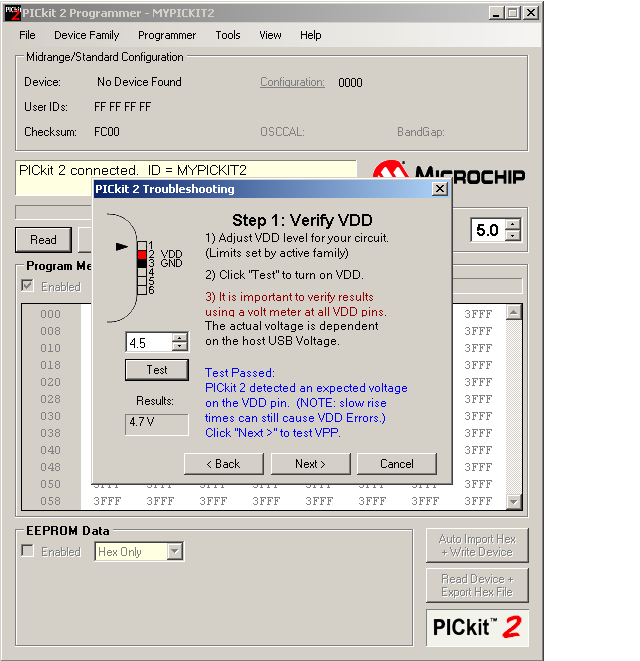This screenshot has width=640, height=661.
Task: Toggle EEPROM Data Enabled checkbox
Action: pyautogui.click(x=27, y=551)
